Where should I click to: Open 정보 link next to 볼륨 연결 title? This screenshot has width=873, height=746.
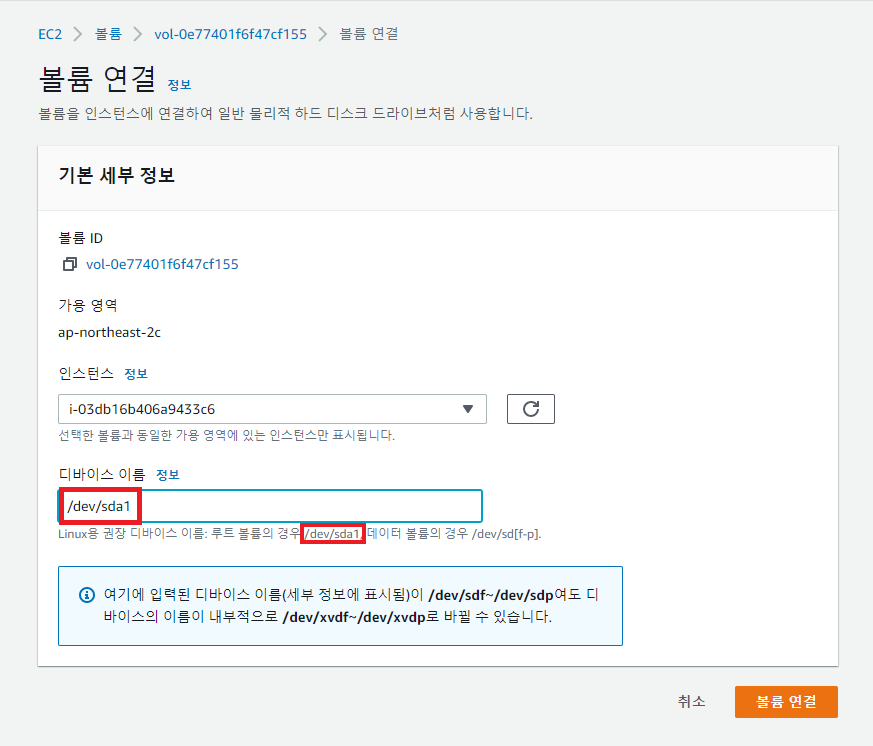[179, 85]
